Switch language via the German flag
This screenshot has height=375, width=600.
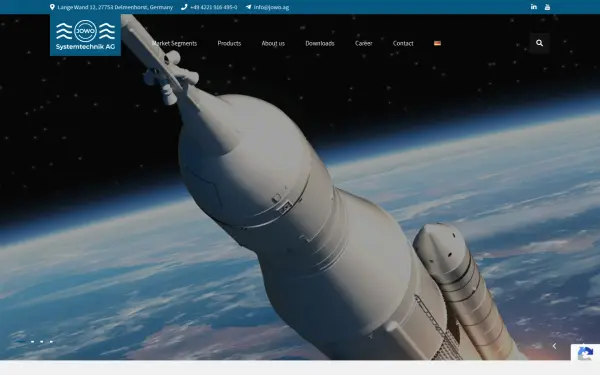(437, 43)
